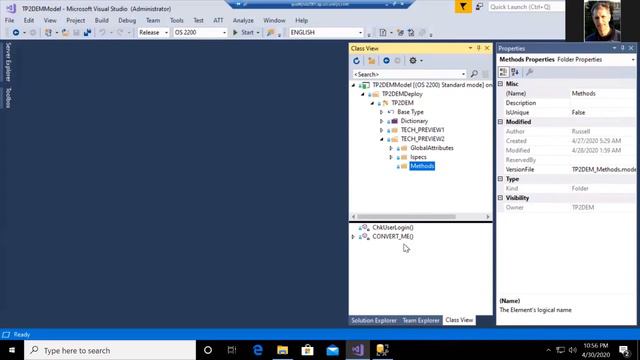Click the Save All toolbar icon
This screenshot has height=360, width=640.
[x=87, y=32]
